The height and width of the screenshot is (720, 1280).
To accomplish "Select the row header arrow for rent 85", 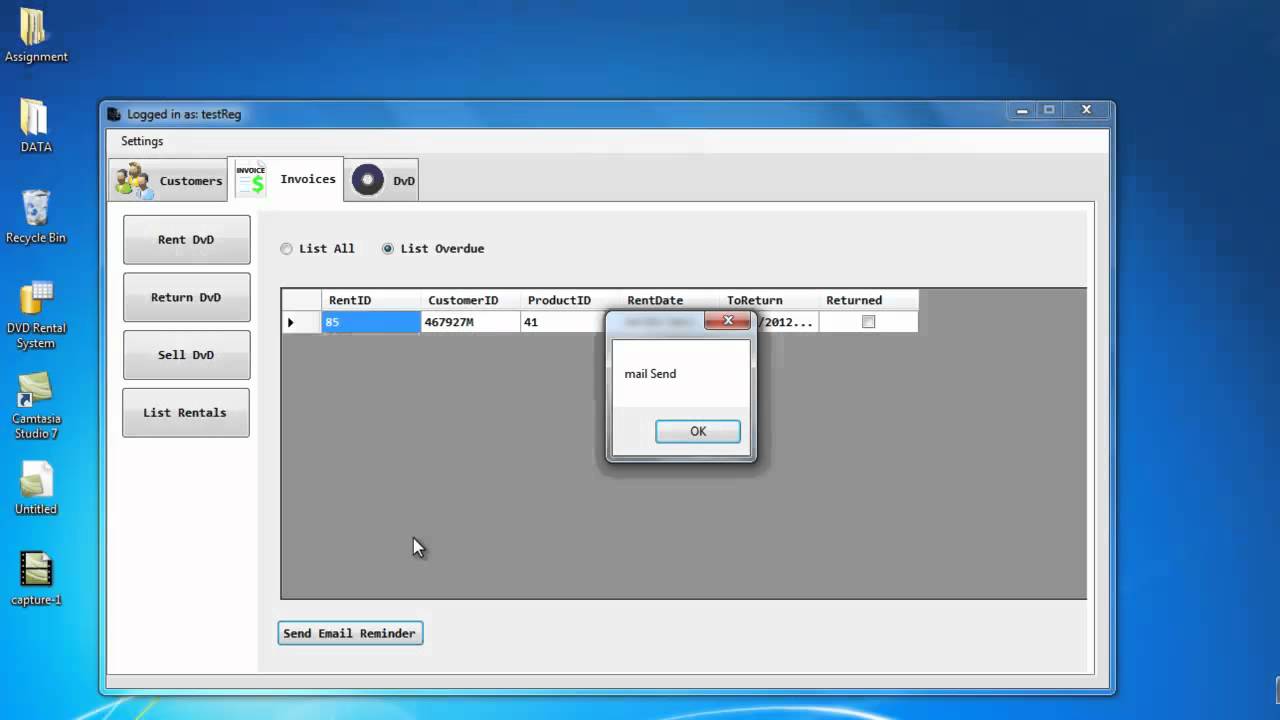I will click(x=301, y=322).
